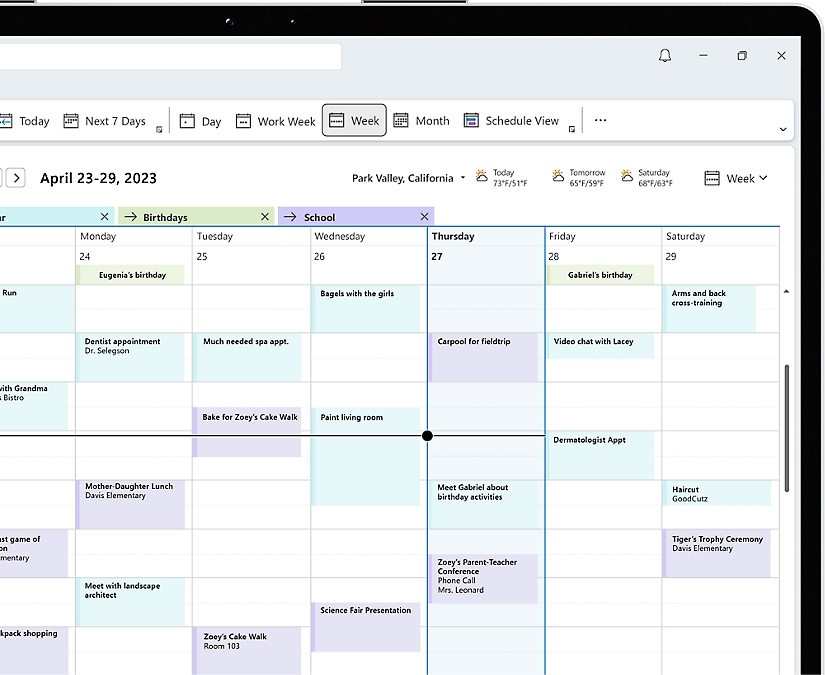The height and width of the screenshot is (675, 825).
Task: Open the Park Valley, California location dropdown
Action: click(x=461, y=178)
